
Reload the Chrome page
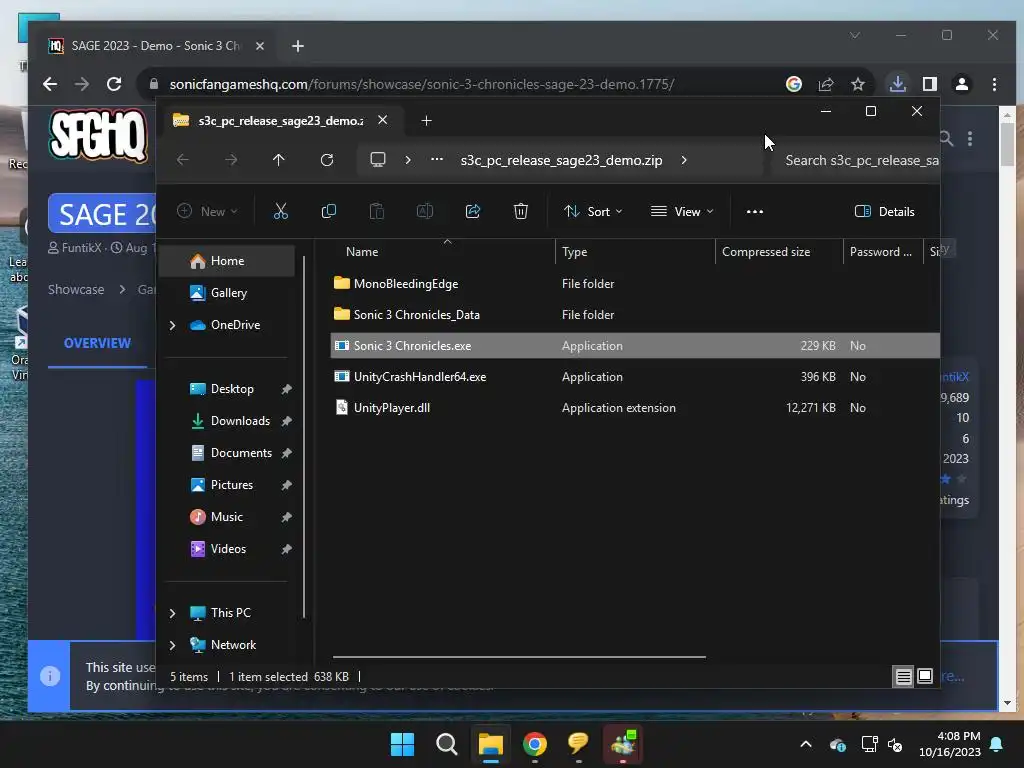[114, 84]
